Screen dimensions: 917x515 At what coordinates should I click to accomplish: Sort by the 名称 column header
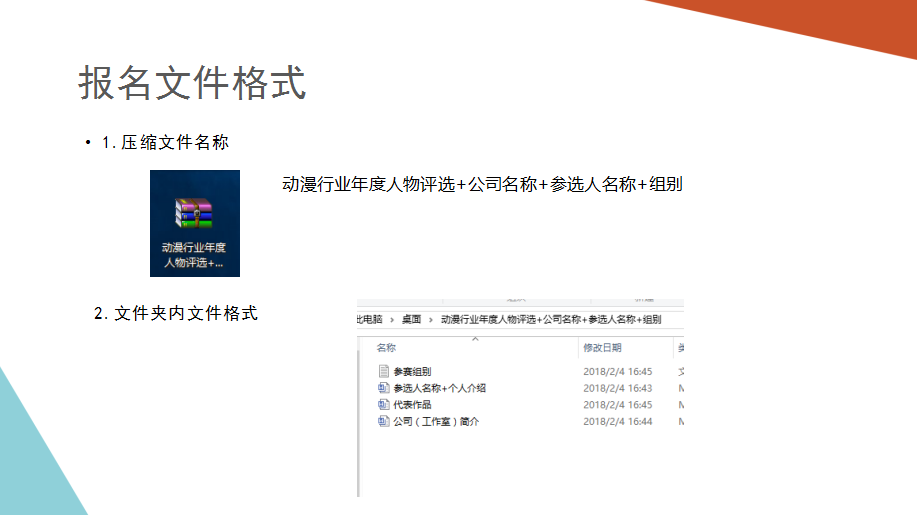tap(386, 348)
